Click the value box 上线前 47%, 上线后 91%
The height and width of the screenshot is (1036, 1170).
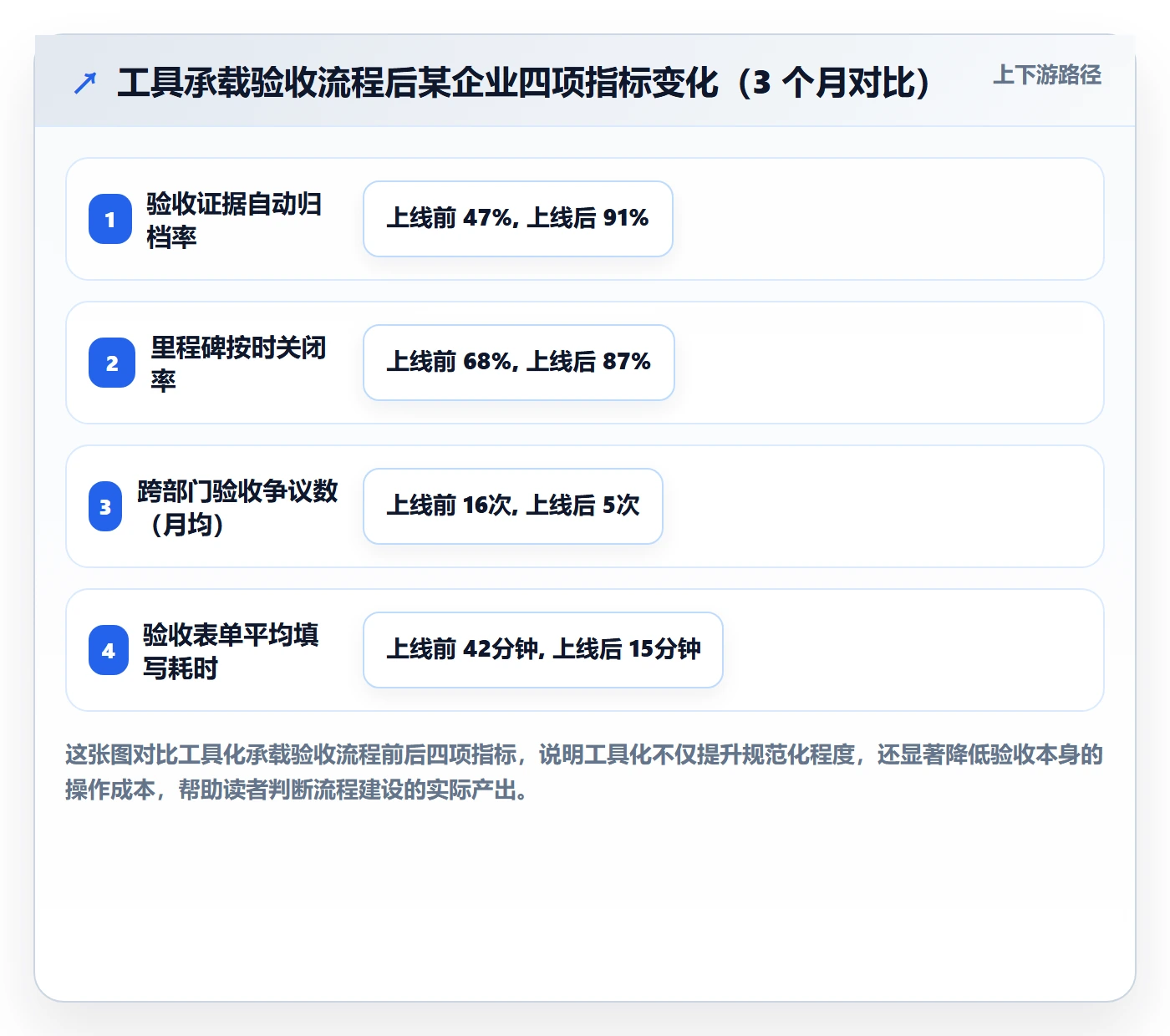coord(518,219)
